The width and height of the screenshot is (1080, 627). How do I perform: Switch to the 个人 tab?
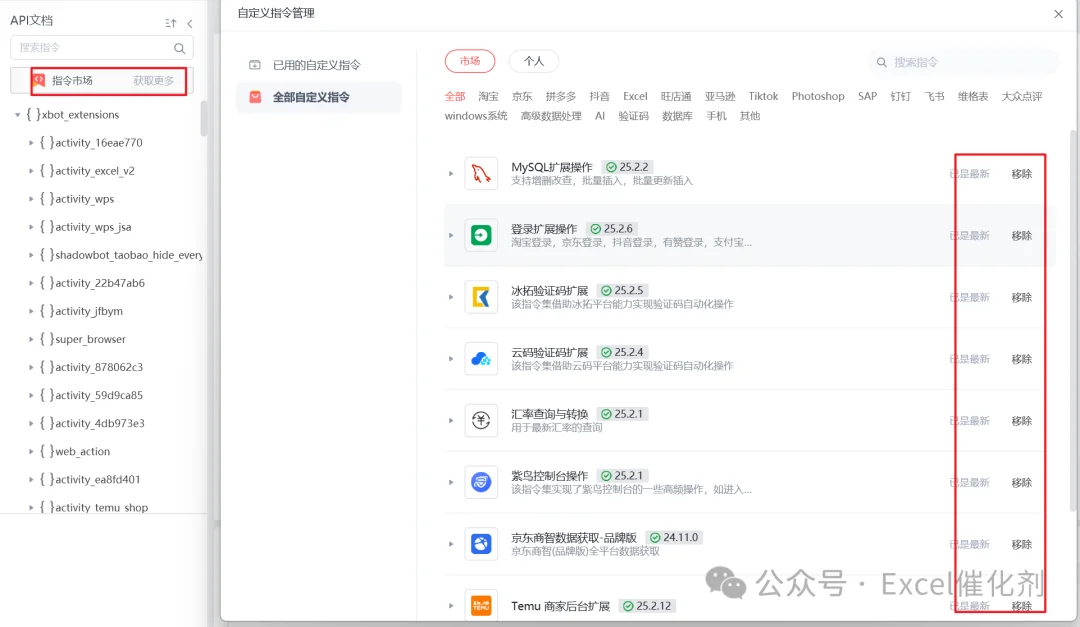coord(534,61)
